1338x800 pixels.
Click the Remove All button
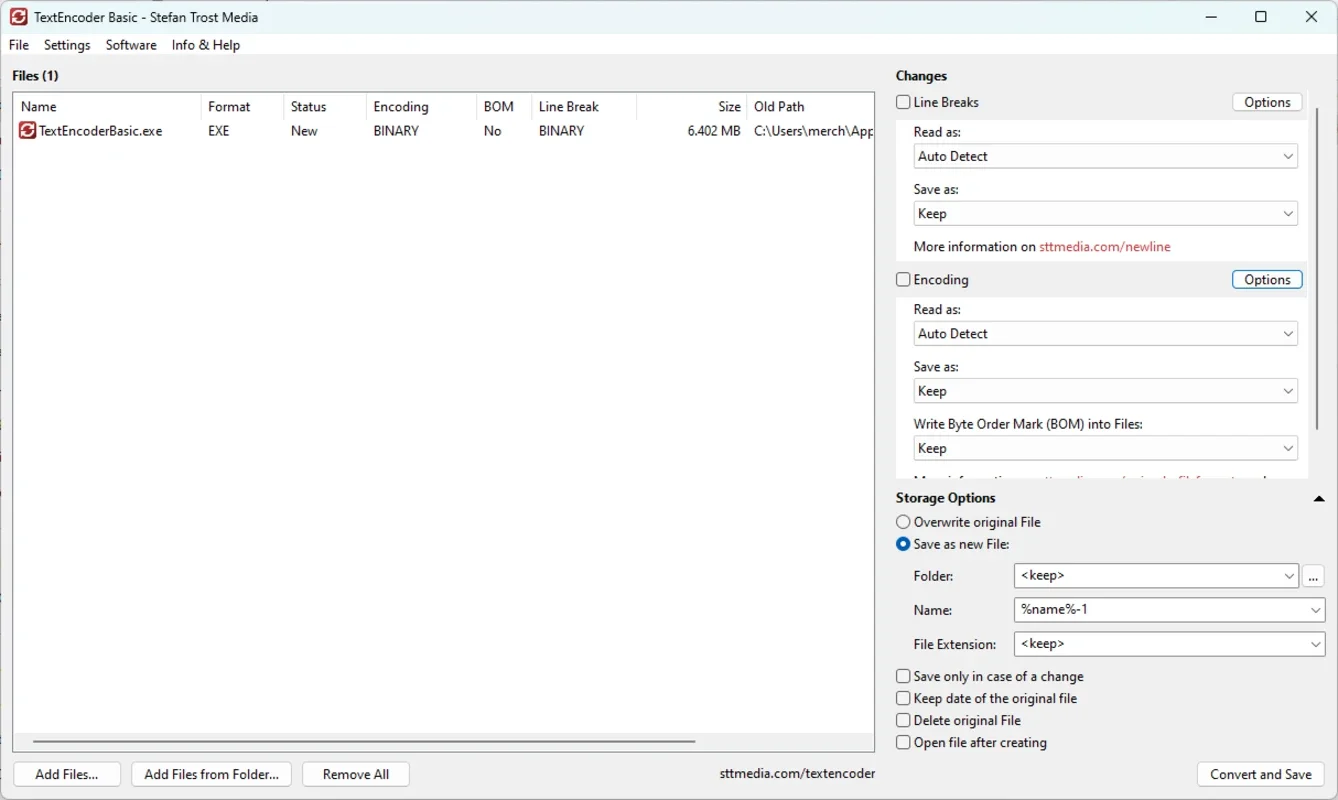pos(356,774)
